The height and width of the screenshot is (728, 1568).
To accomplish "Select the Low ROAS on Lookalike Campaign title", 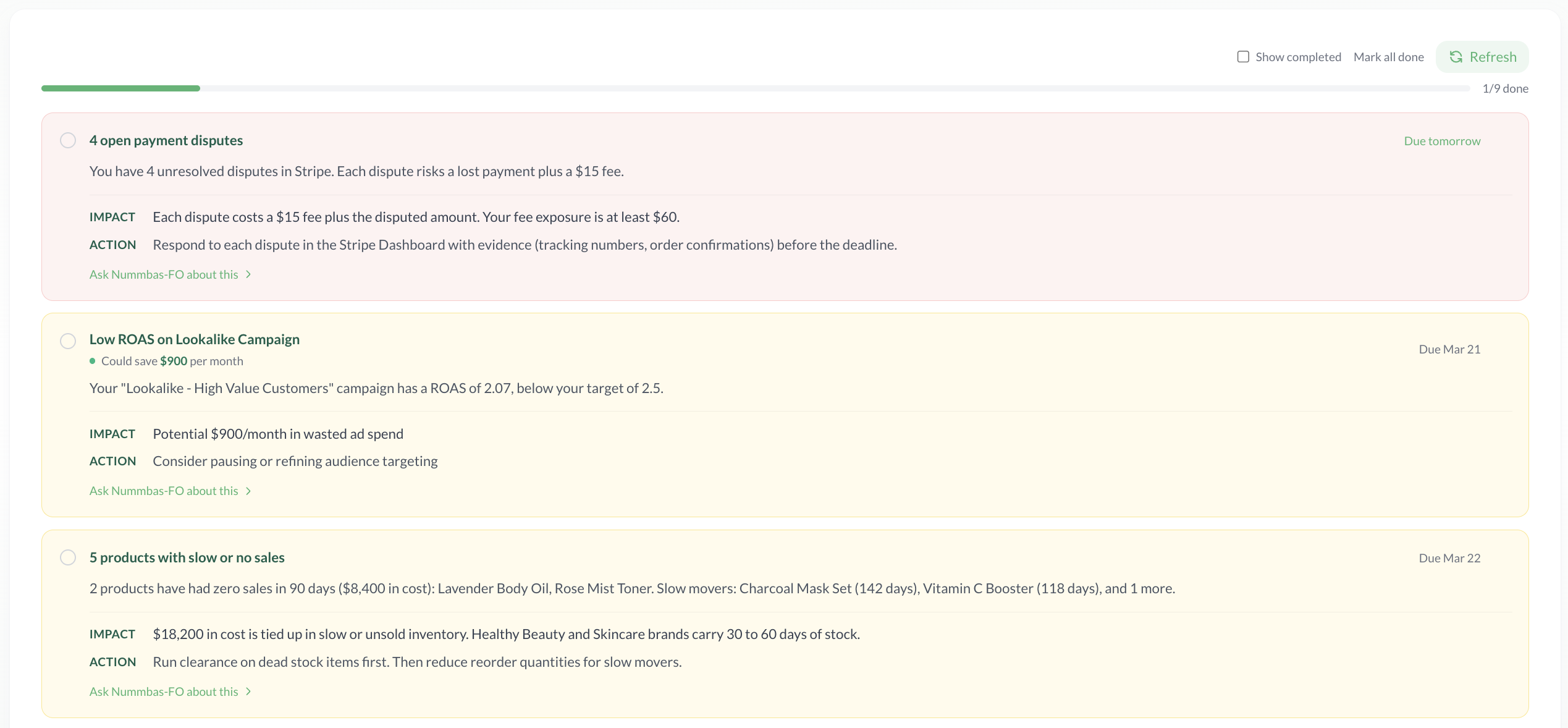I will coord(194,339).
